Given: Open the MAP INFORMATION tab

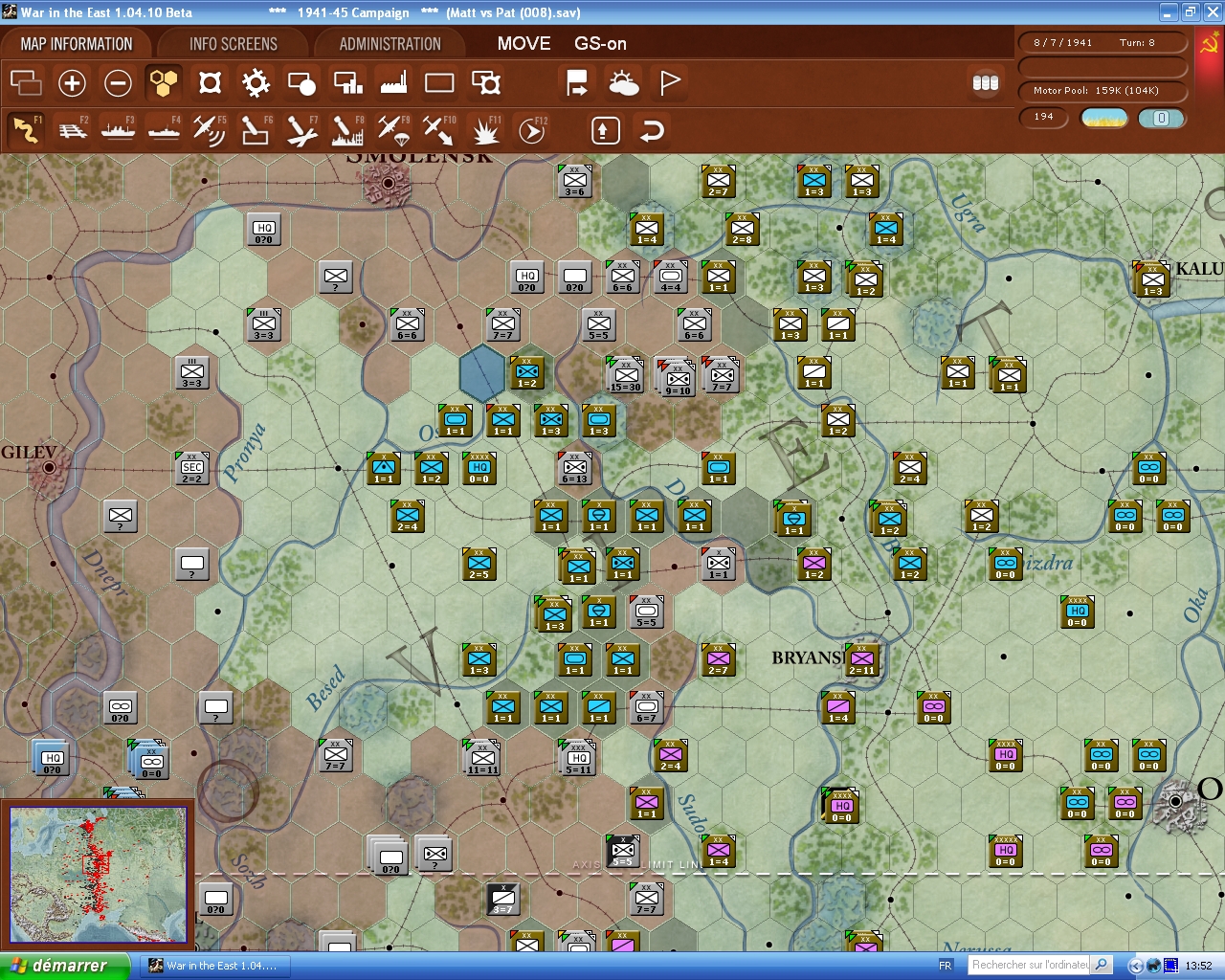Looking at the screenshot, I should pos(77,44).
